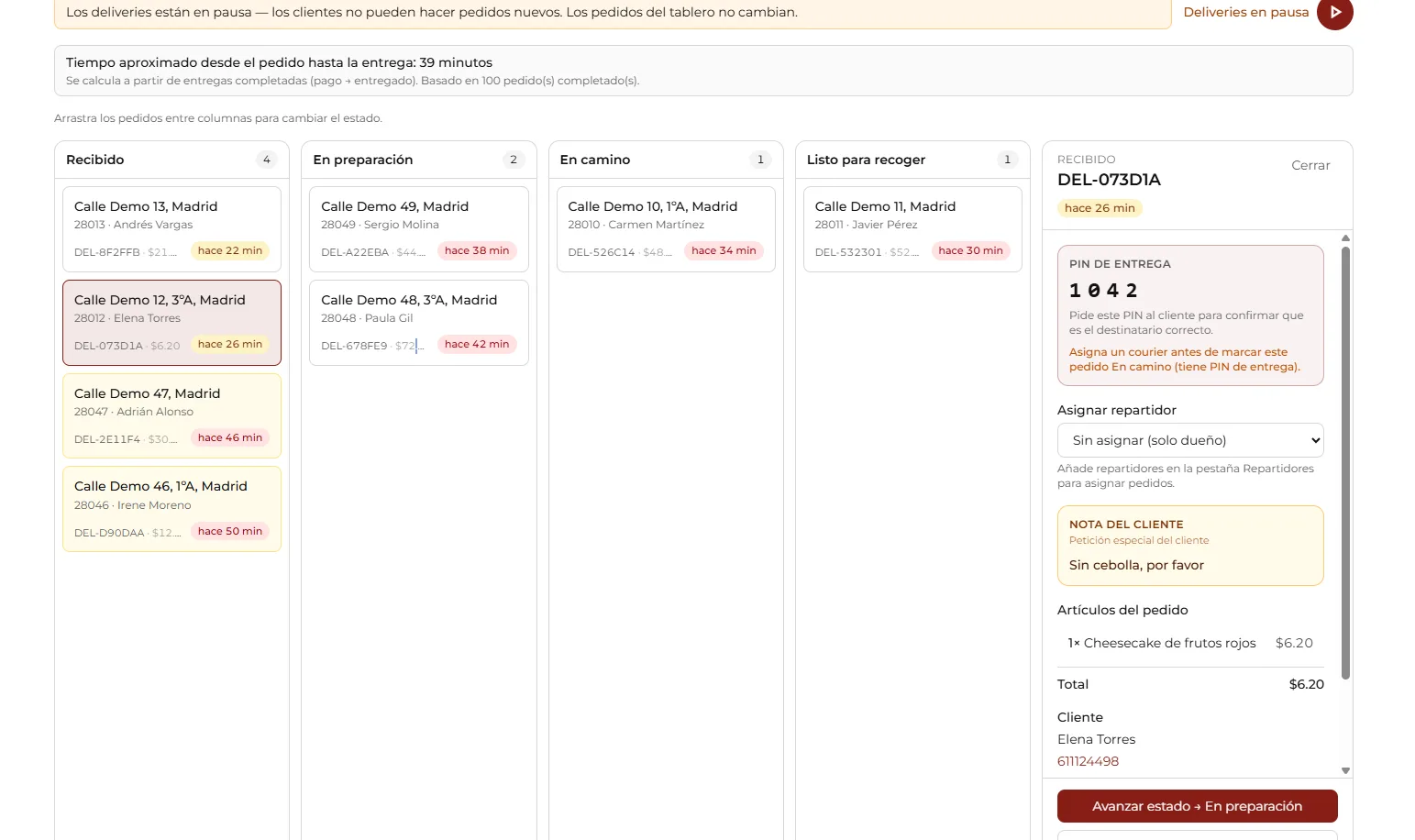Click the 'Tiempo aproximado' delivery estimate text
This screenshot has height=840, width=1415.
(279, 62)
